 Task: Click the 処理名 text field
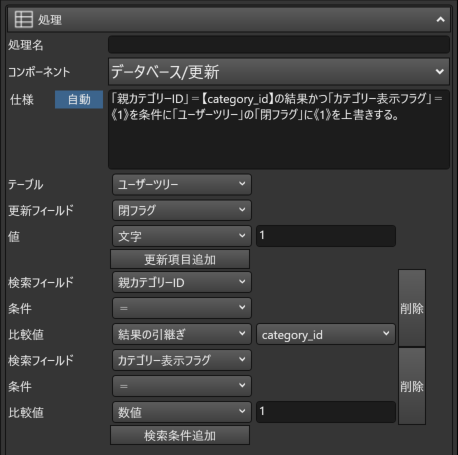pos(279,45)
